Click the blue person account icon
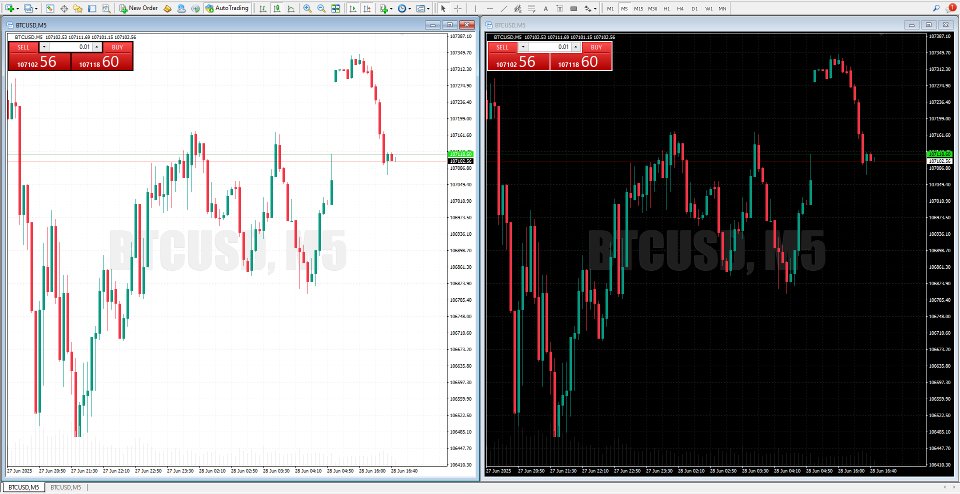 point(181,9)
